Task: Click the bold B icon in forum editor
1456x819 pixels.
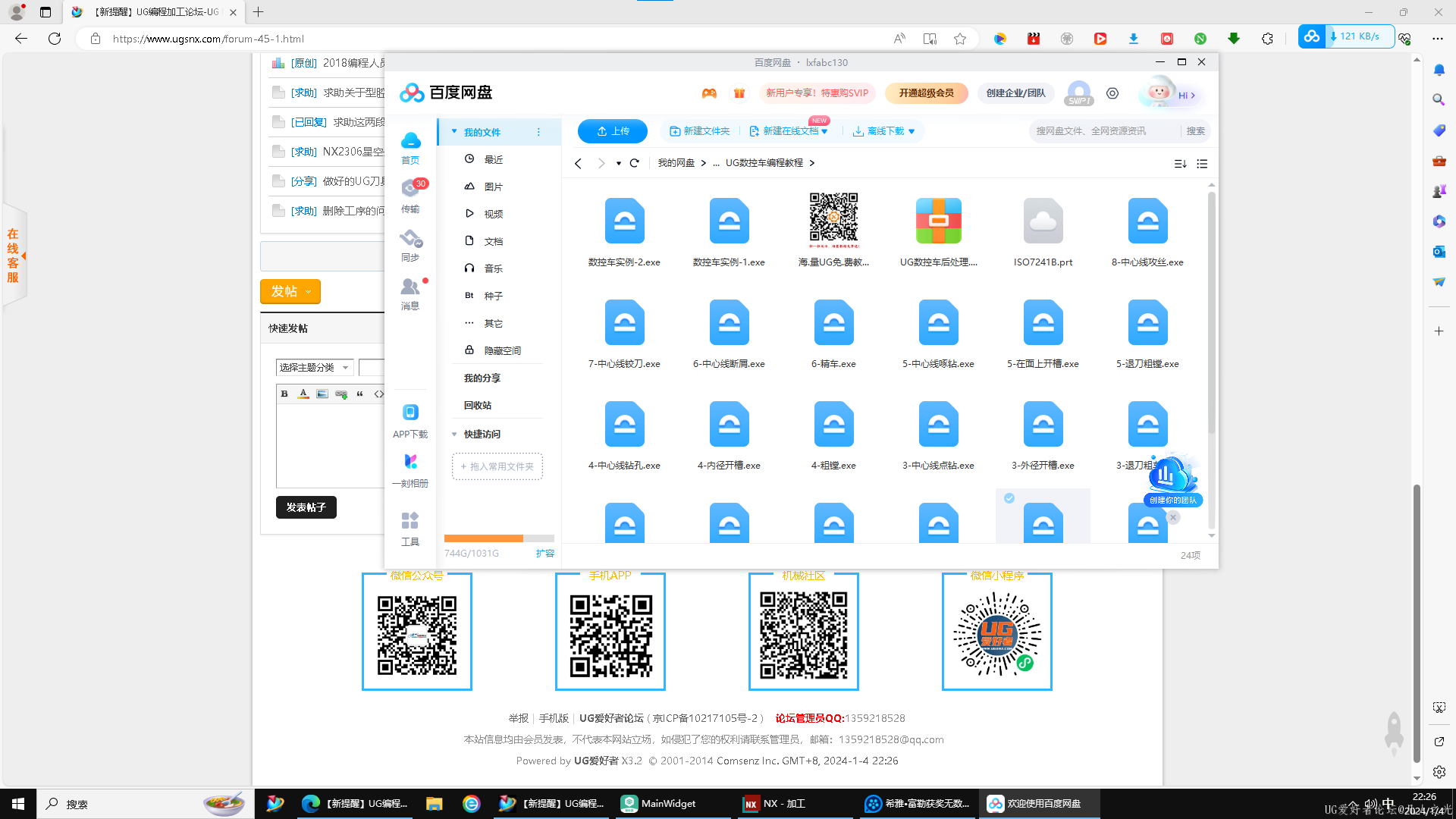Action: click(x=284, y=394)
